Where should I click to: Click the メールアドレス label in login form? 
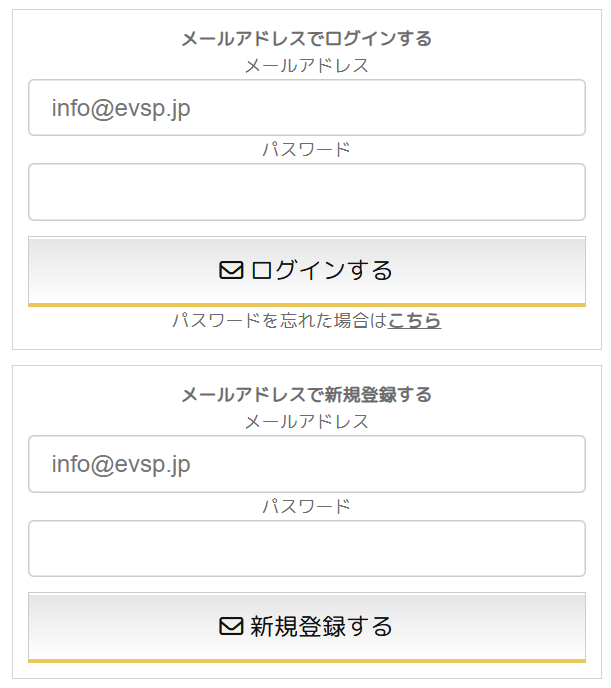pos(306,66)
